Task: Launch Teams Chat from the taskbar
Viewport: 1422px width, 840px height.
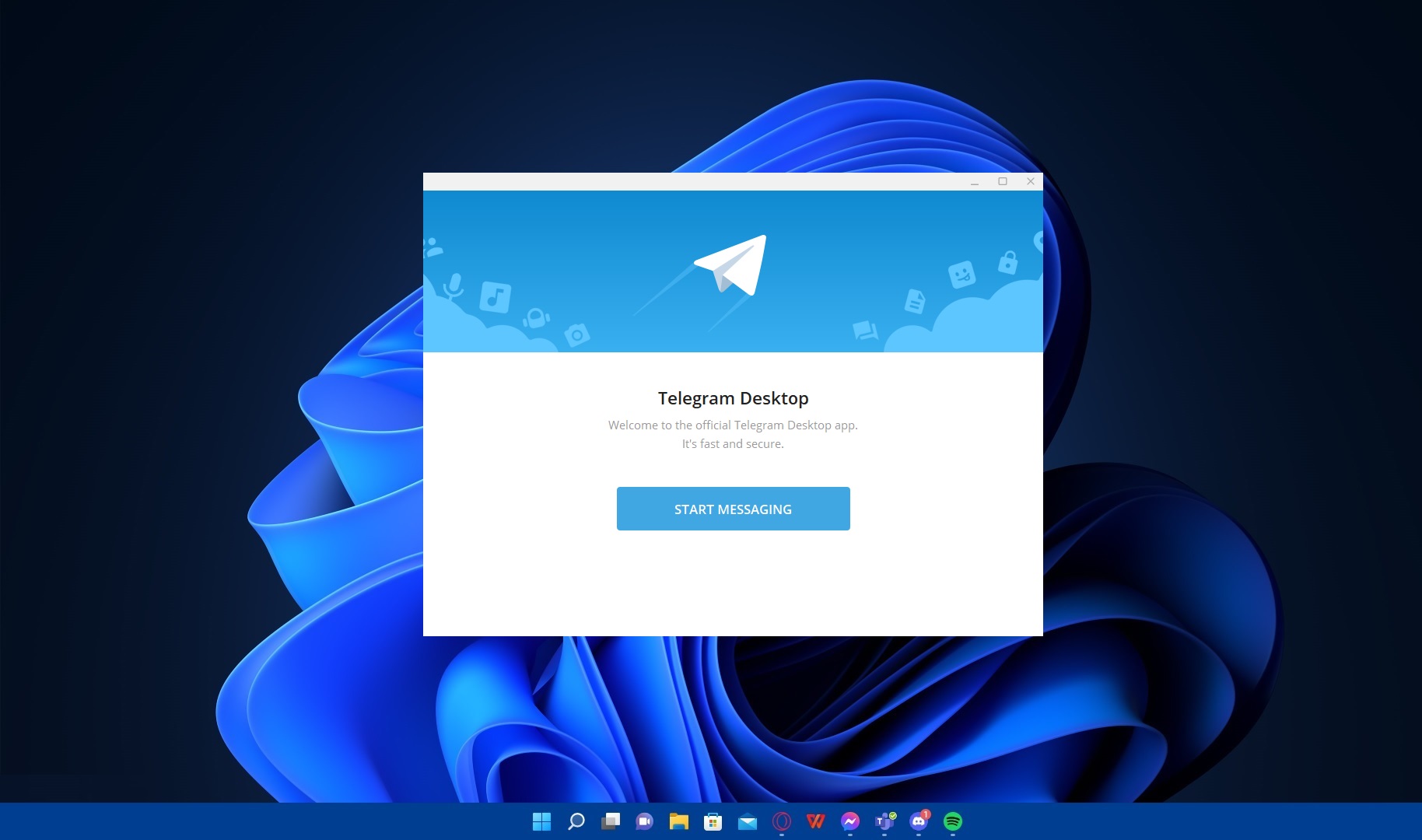Action: click(x=645, y=821)
